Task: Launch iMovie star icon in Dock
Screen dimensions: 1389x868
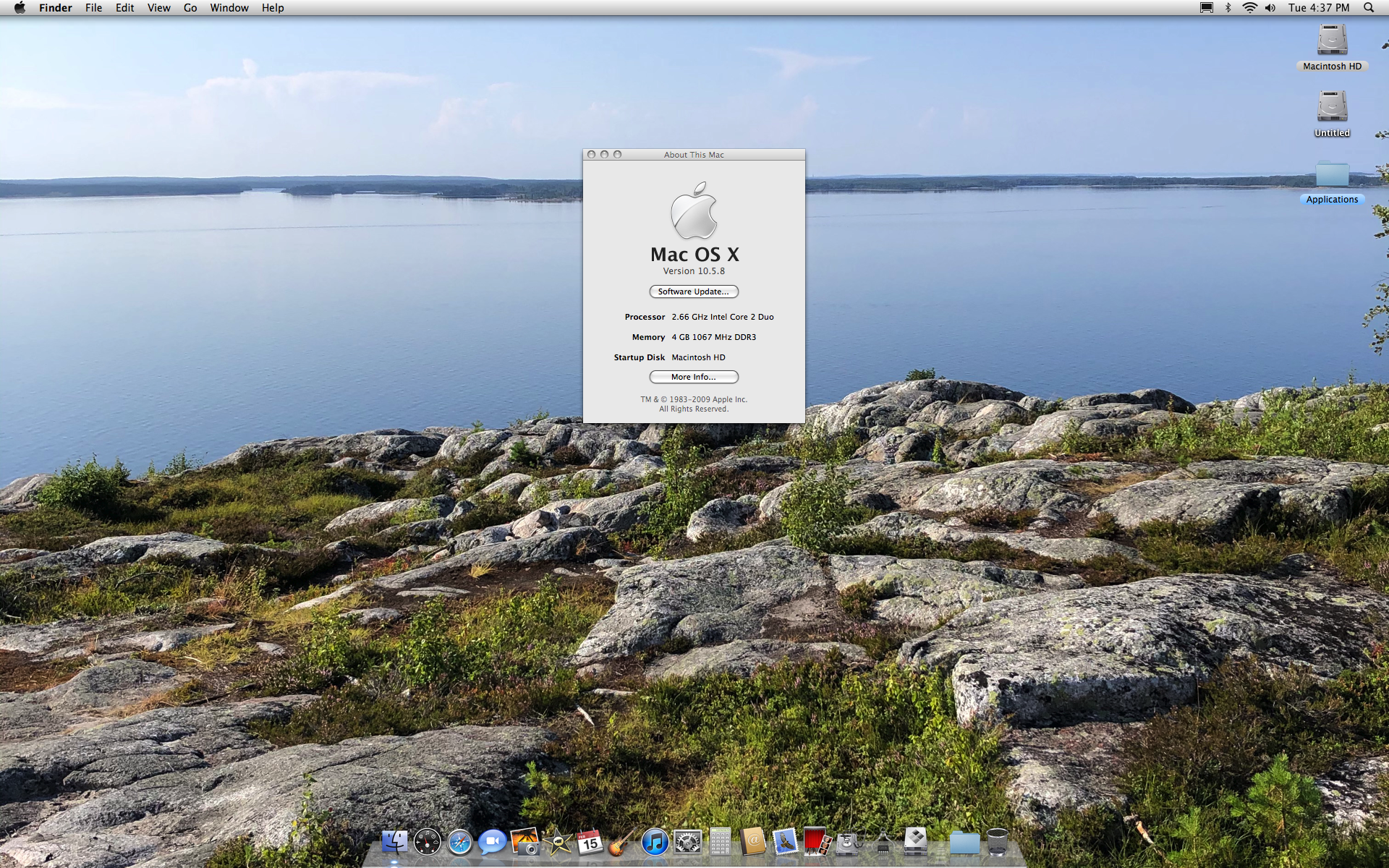Action: [557, 842]
